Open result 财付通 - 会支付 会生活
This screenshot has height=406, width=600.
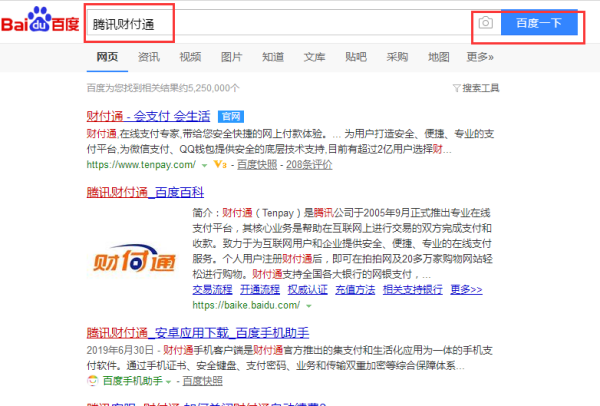pos(148,116)
